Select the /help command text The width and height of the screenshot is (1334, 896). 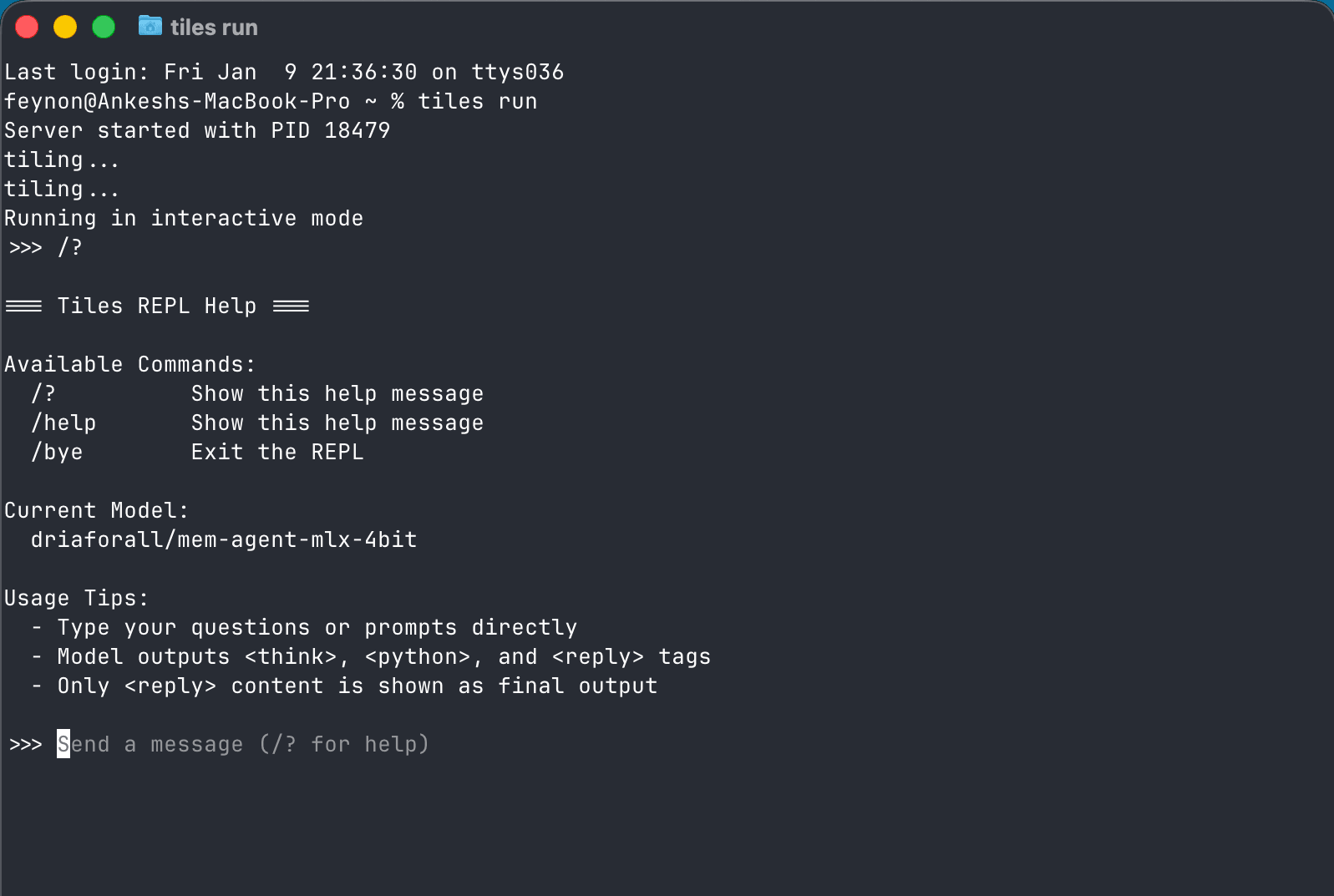(63, 423)
